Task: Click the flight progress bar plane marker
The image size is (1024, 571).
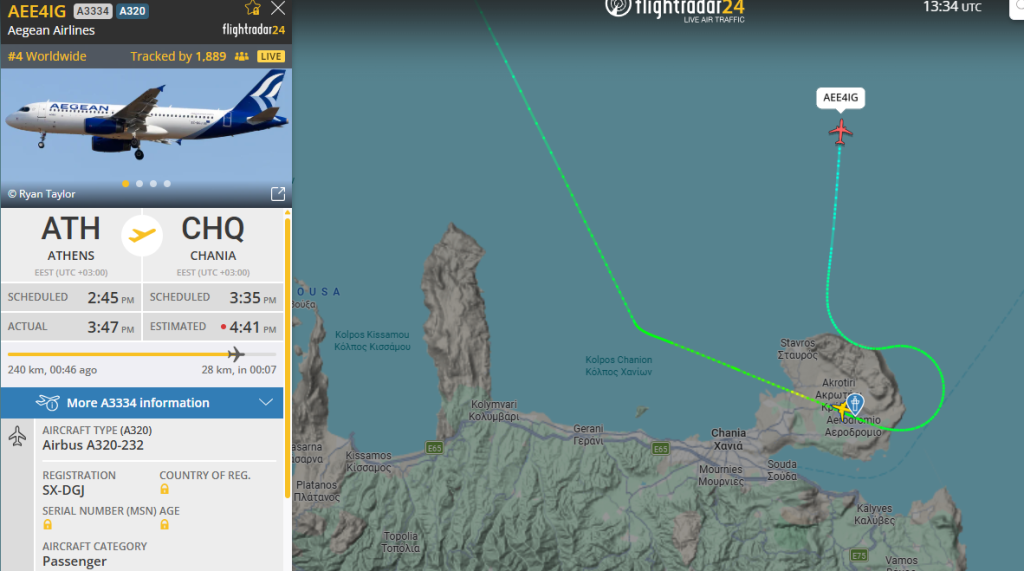Action: 236,354
